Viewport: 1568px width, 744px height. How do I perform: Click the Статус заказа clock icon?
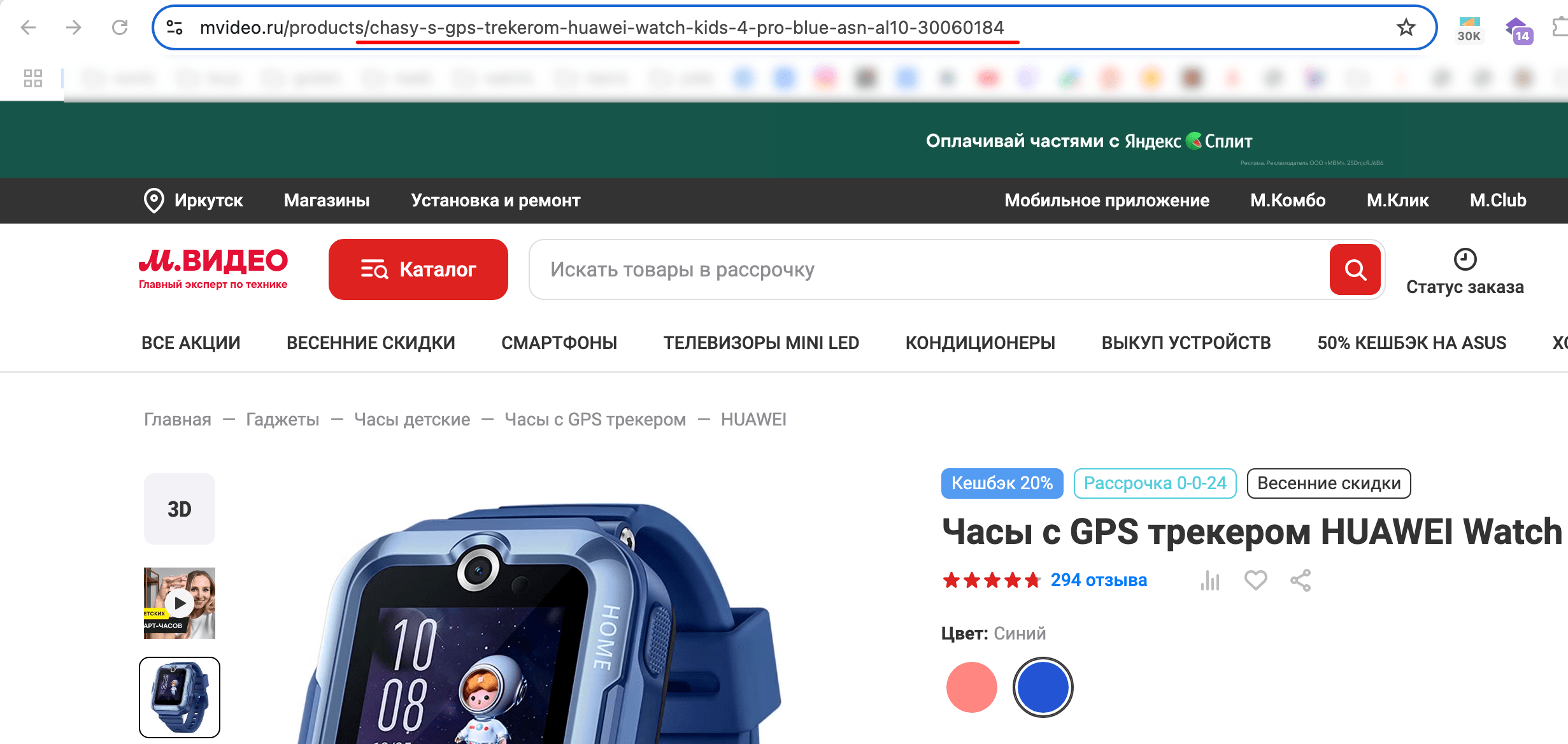tap(1465, 259)
